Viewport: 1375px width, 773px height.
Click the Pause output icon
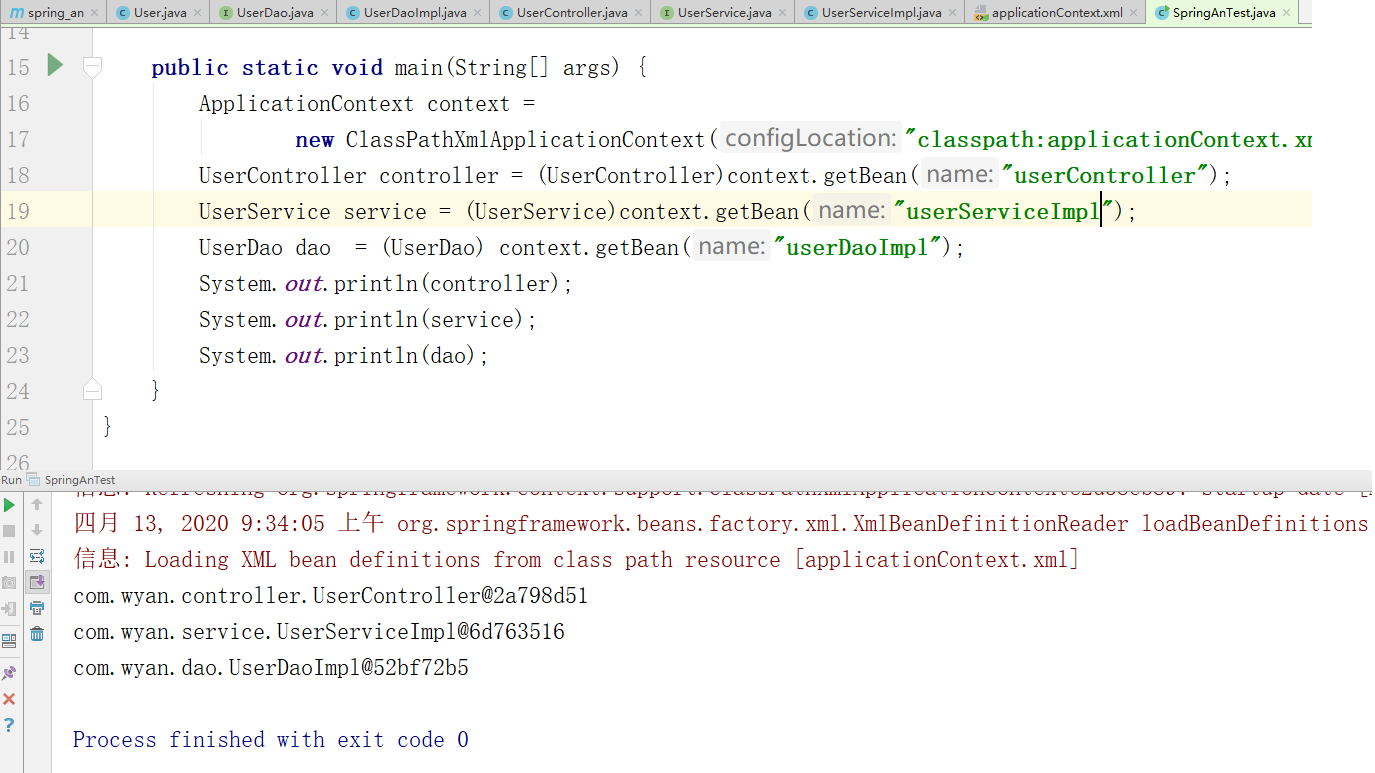9,557
